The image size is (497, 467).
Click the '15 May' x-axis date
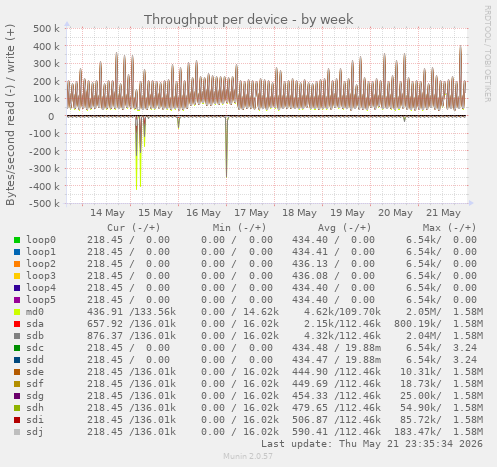155,213
